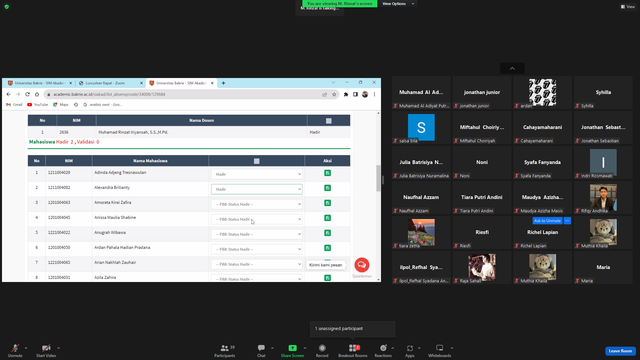Open Whiteboards

pyautogui.click(x=440, y=350)
